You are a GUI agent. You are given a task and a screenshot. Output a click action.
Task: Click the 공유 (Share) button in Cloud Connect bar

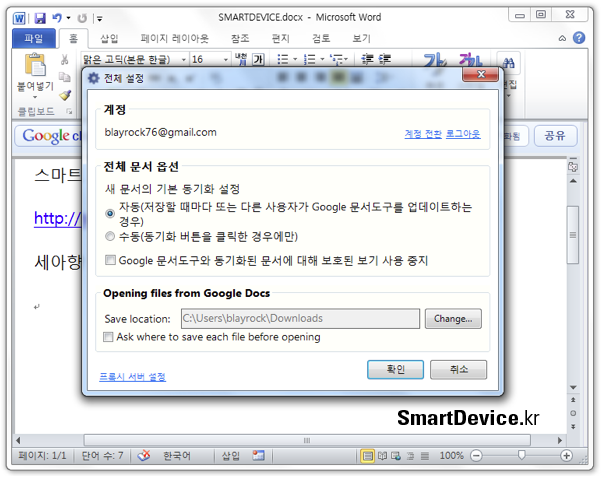[x=555, y=136]
